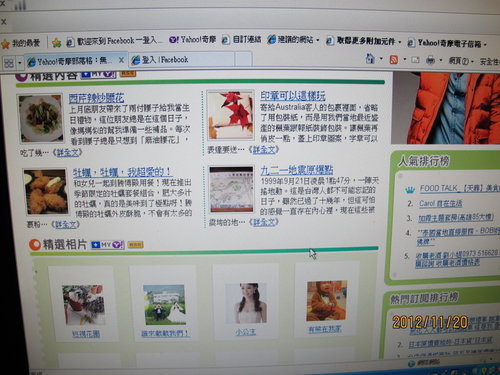Click the crown icon for first-ranked blog
Viewport: 500px width, 375px height.
[409, 190]
